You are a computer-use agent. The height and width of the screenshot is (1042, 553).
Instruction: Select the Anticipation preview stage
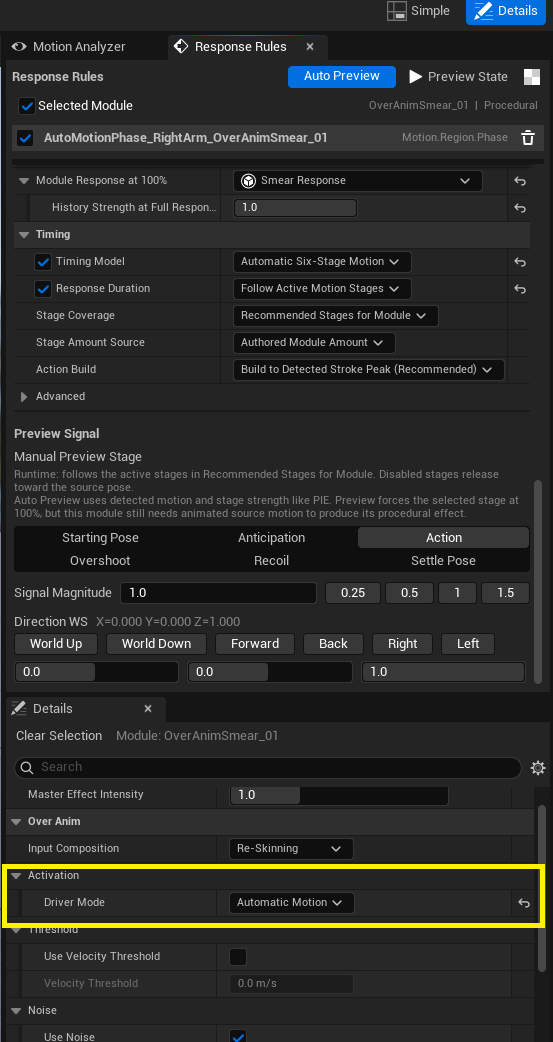(x=272, y=538)
